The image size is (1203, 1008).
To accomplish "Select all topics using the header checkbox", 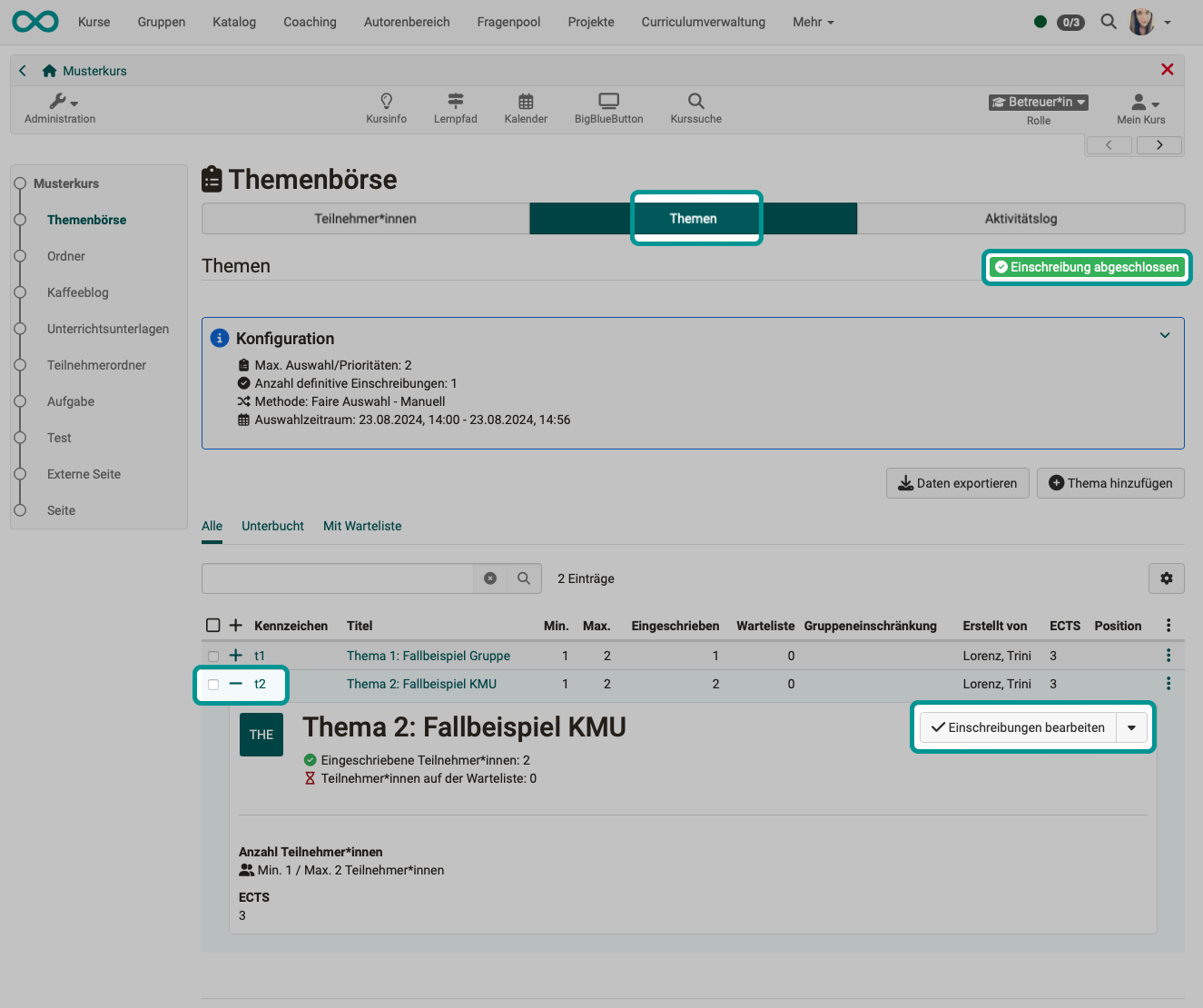I will point(212,625).
